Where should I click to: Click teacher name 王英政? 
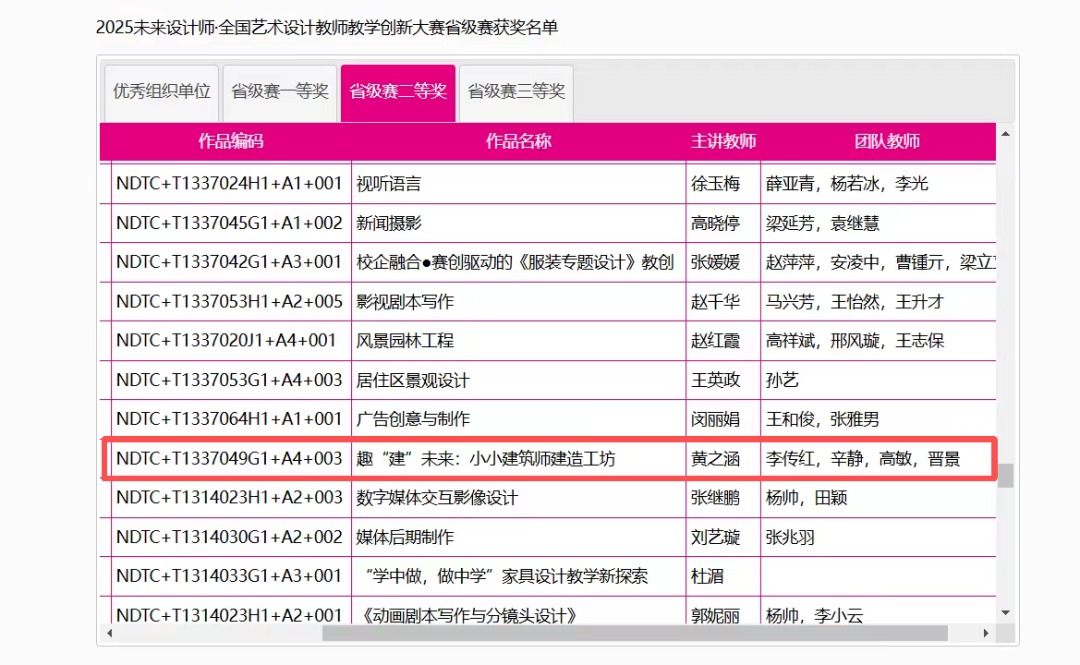click(716, 380)
